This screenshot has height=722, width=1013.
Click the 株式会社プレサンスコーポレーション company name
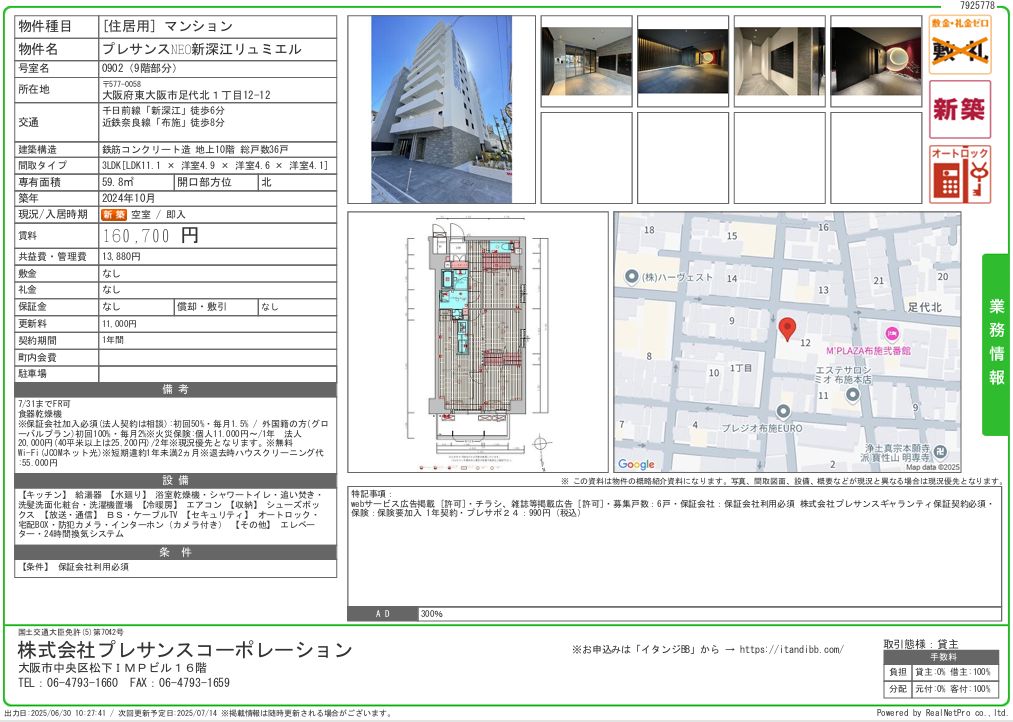tap(185, 650)
